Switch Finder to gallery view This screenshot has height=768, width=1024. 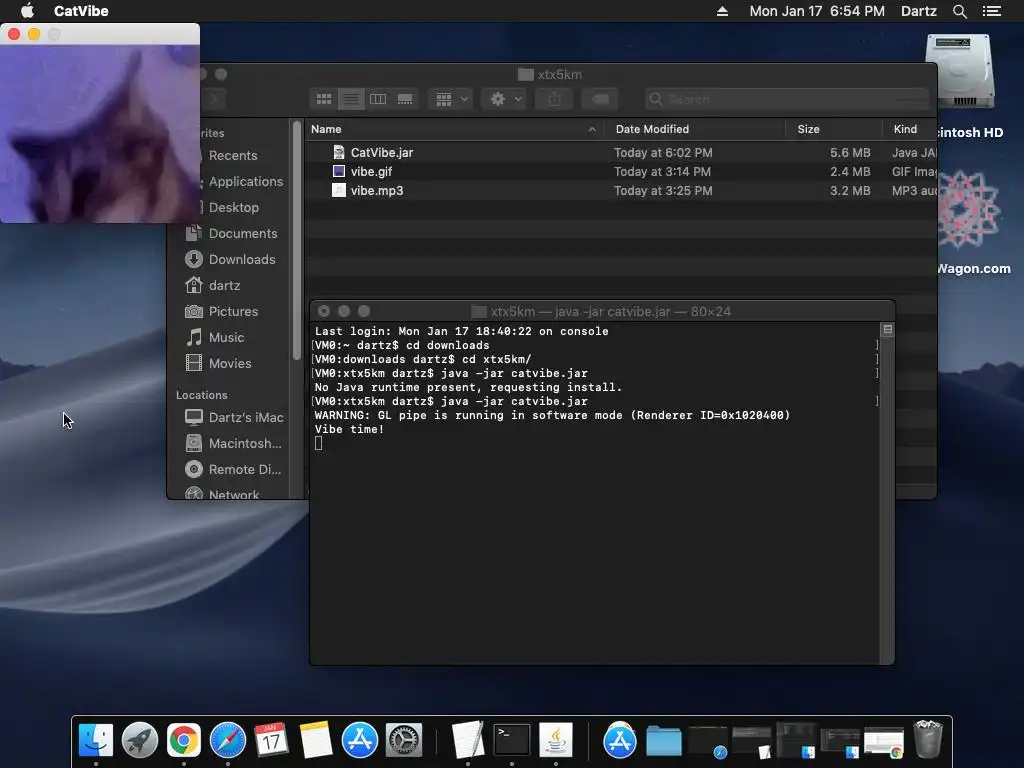pyautogui.click(x=405, y=99)
